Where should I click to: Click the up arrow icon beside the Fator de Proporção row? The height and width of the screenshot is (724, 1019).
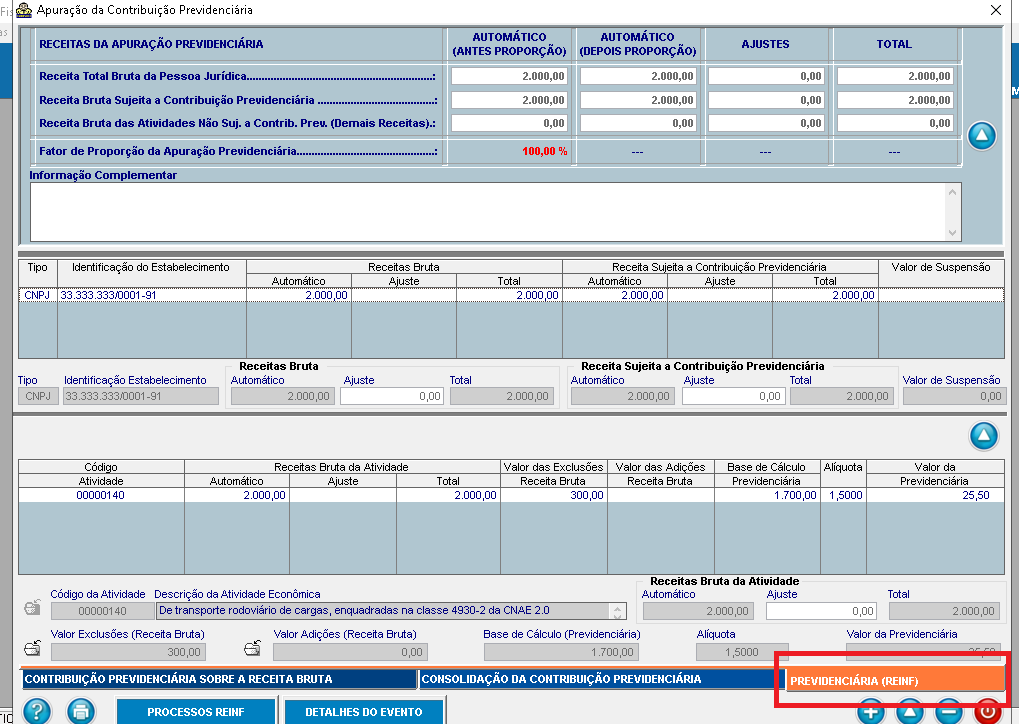click(981, 136)
